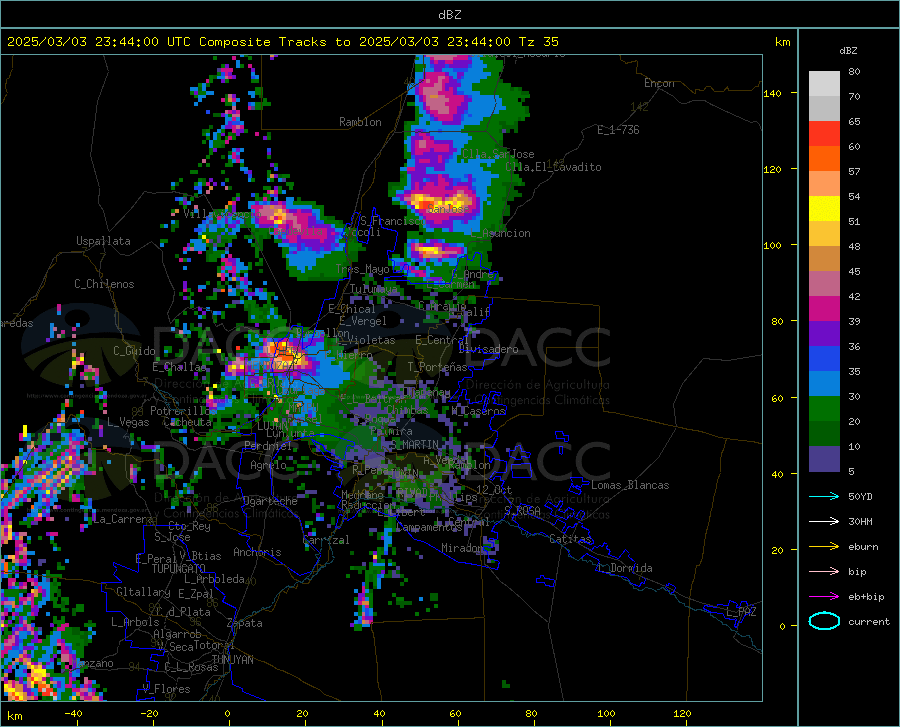Click the Encon place label
Image resolution: width=900 pixels, height=727 pixels.
point(659,83)
